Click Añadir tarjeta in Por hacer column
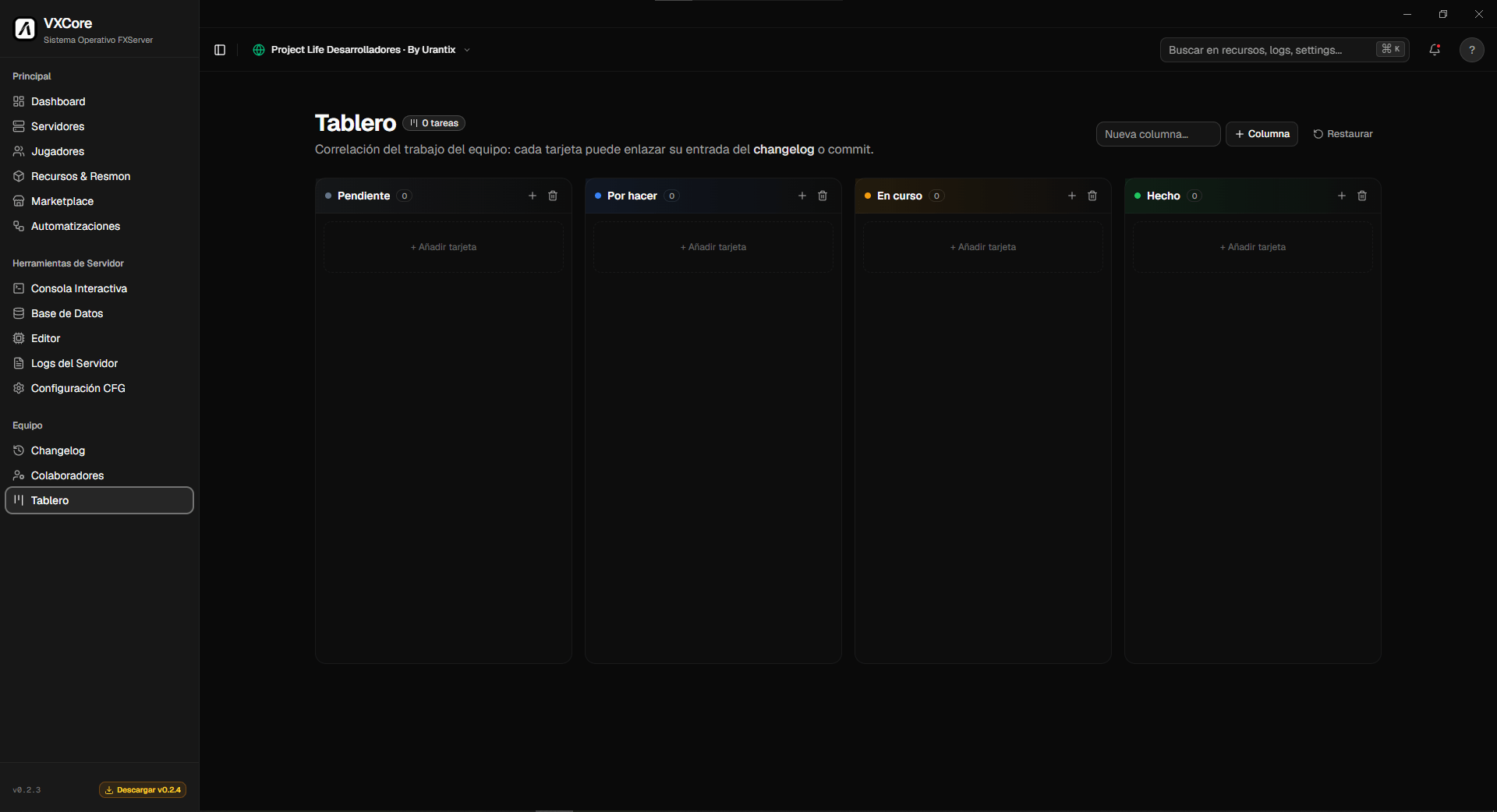The width and height of the screenshot is (1497, 812). click(713, 247)
